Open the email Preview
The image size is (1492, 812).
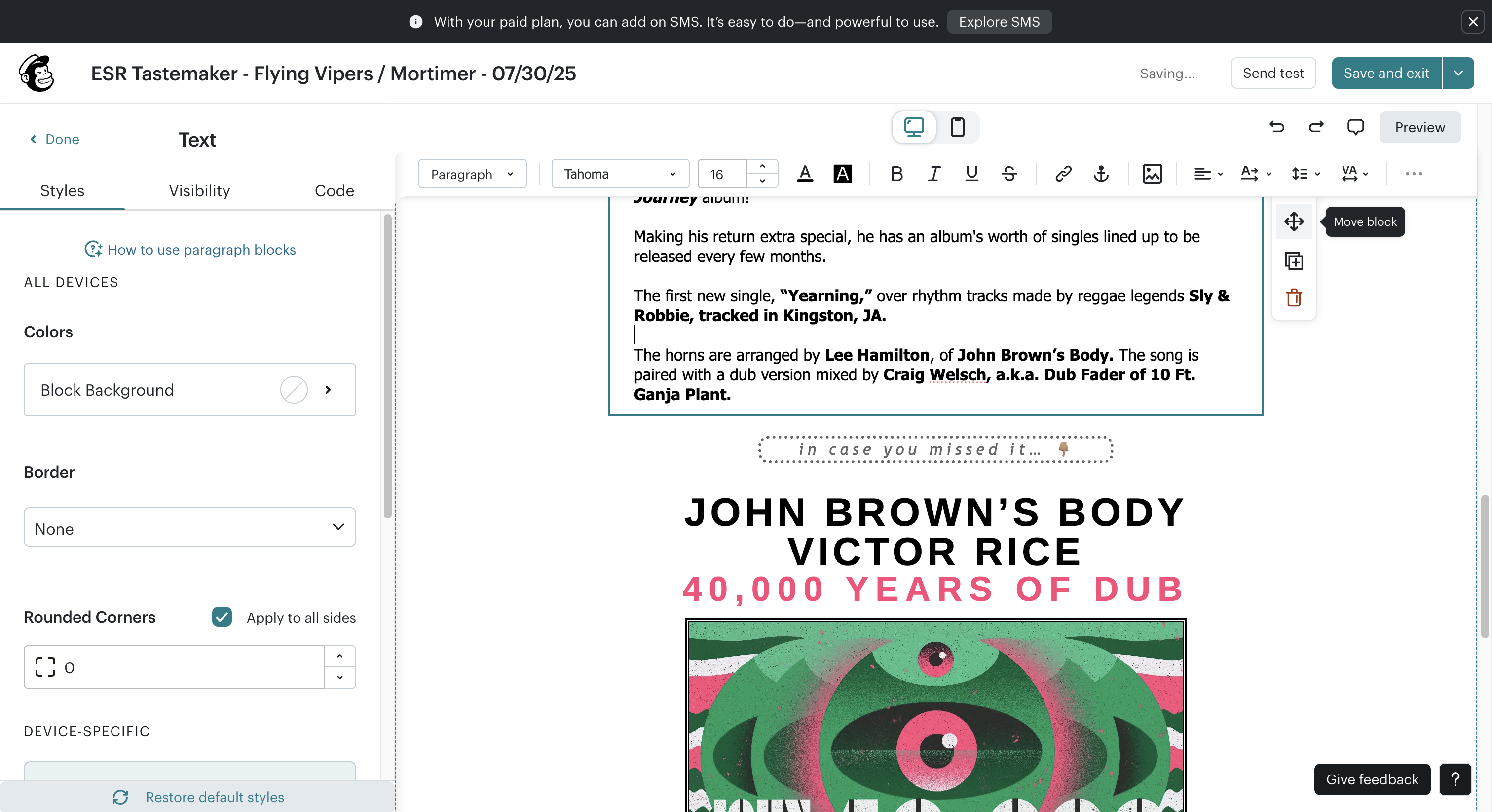point(1419,127)
